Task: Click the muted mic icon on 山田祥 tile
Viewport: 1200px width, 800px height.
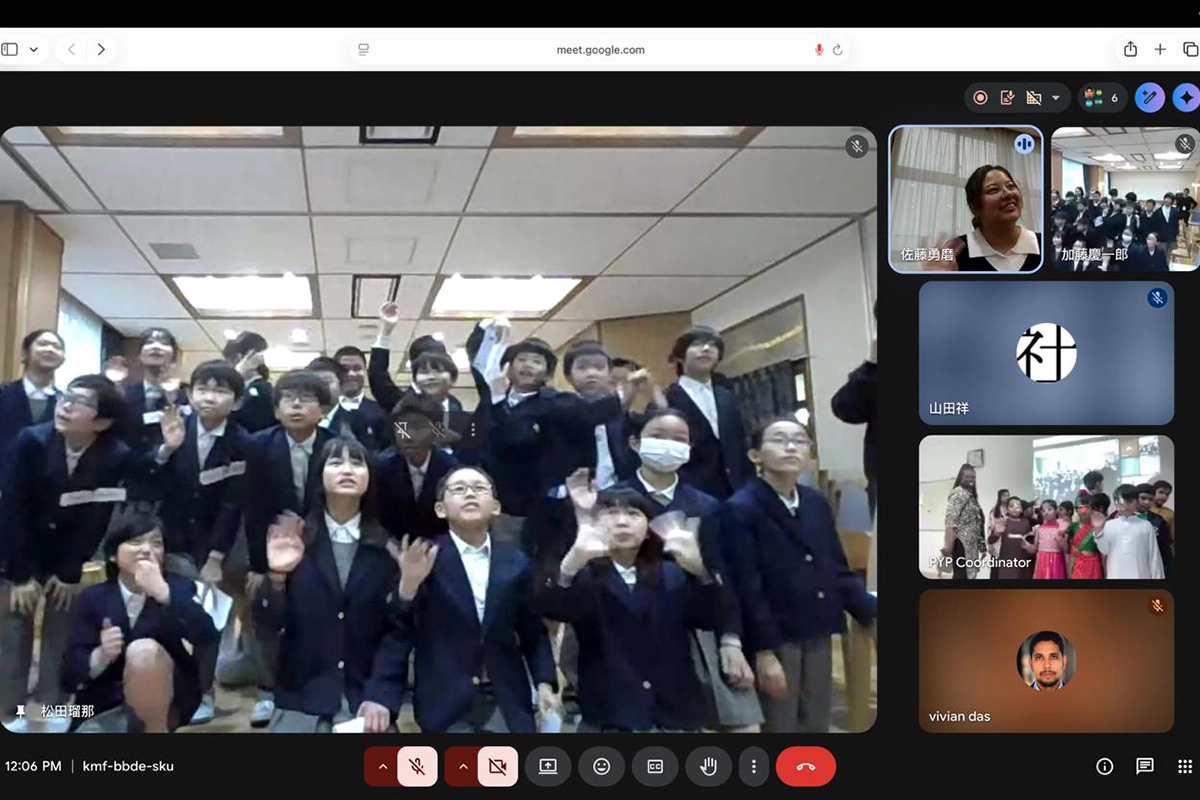Action: tap(1157, 298)
